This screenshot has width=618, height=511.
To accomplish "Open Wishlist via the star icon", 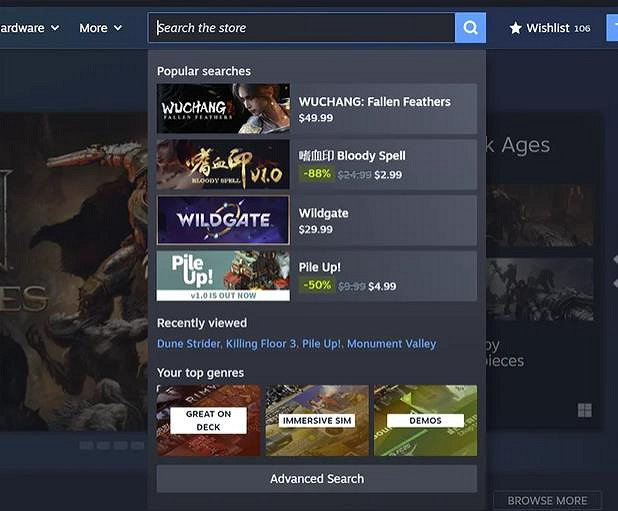I will [x=516, y=28].
